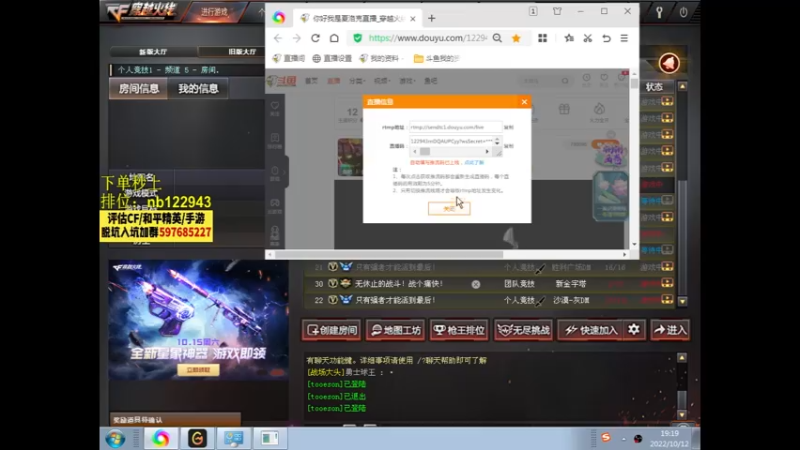Click the CF power icon

click(683, 12)
